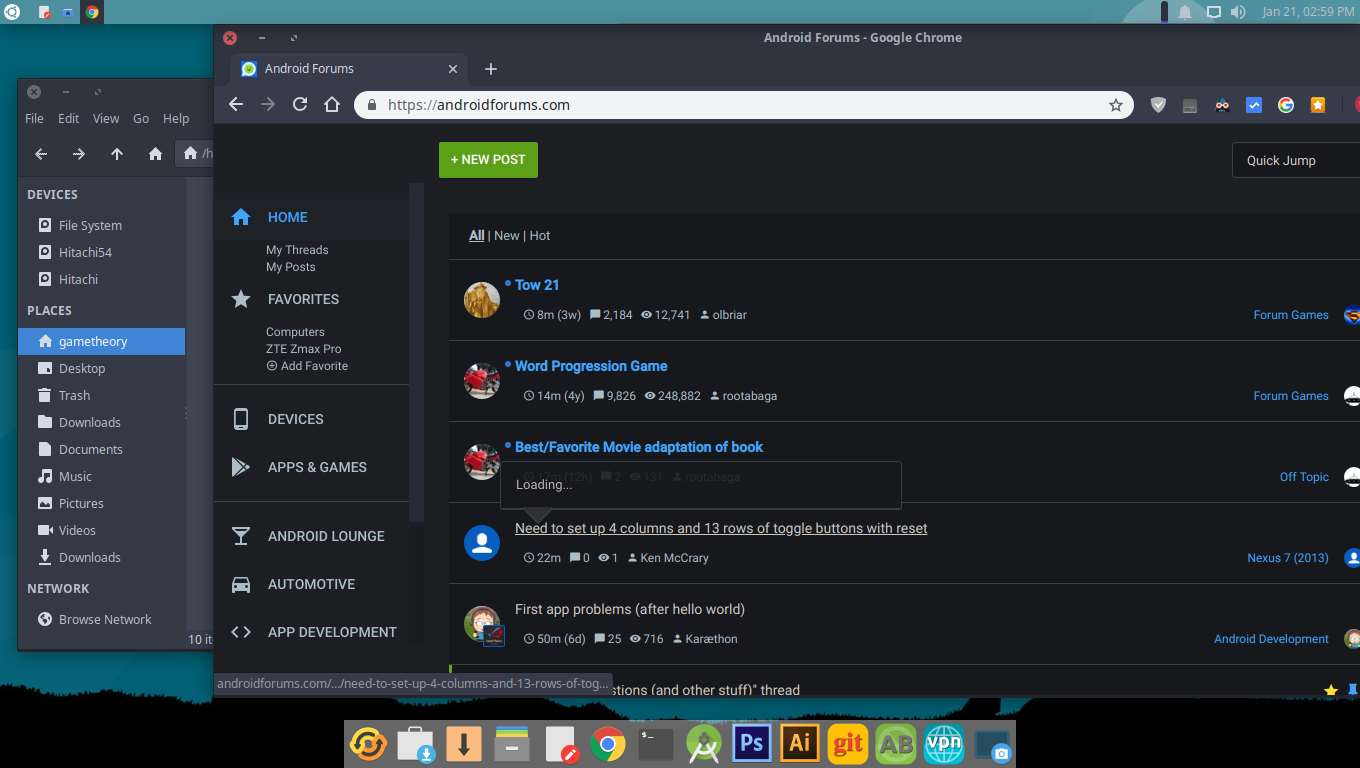Screen dimensions: 1360x768
Task: Open the blue checkmark extension icon
Action: [1254, 105]
